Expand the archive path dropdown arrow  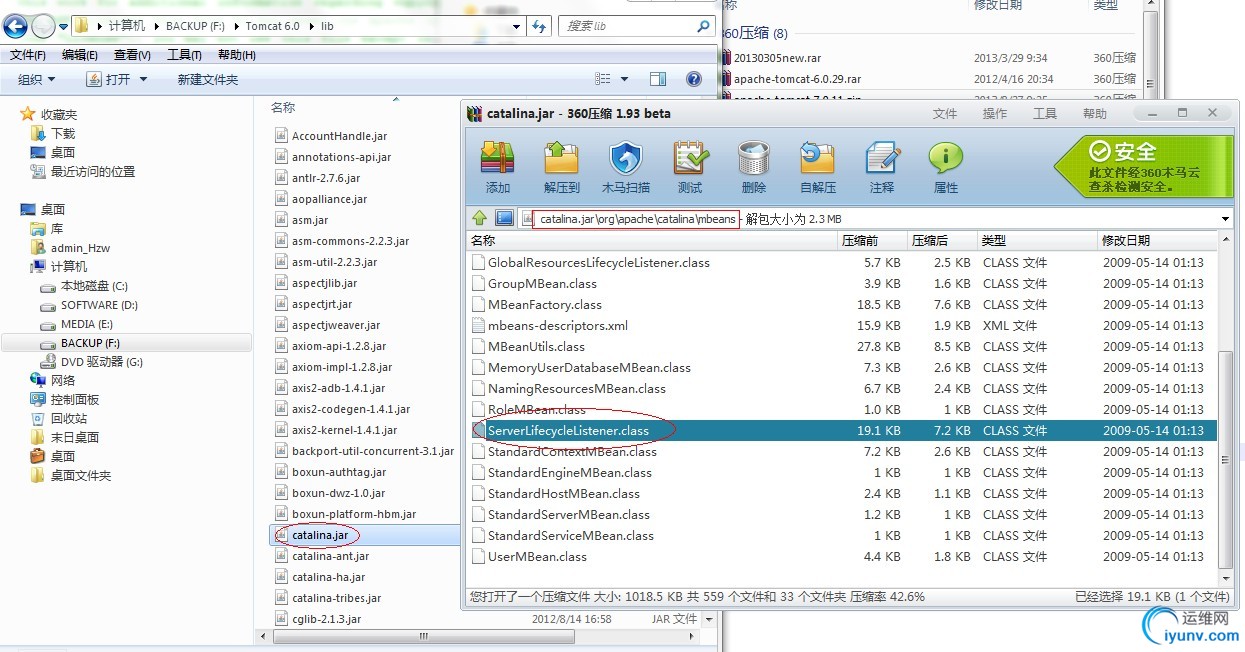[x=1225, y=219]
